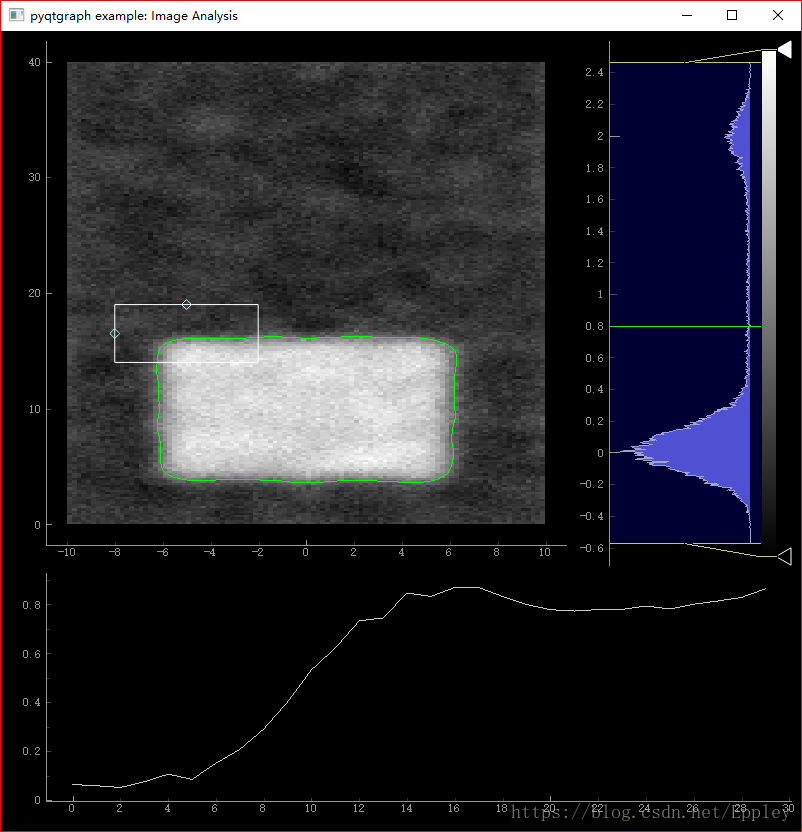Maximize the Image Analysis window
This screenshot has height=832, width=802.
732,15
